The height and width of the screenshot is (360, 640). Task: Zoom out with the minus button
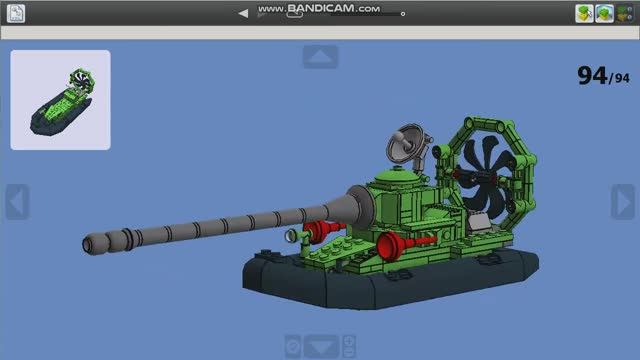(349, 352)
